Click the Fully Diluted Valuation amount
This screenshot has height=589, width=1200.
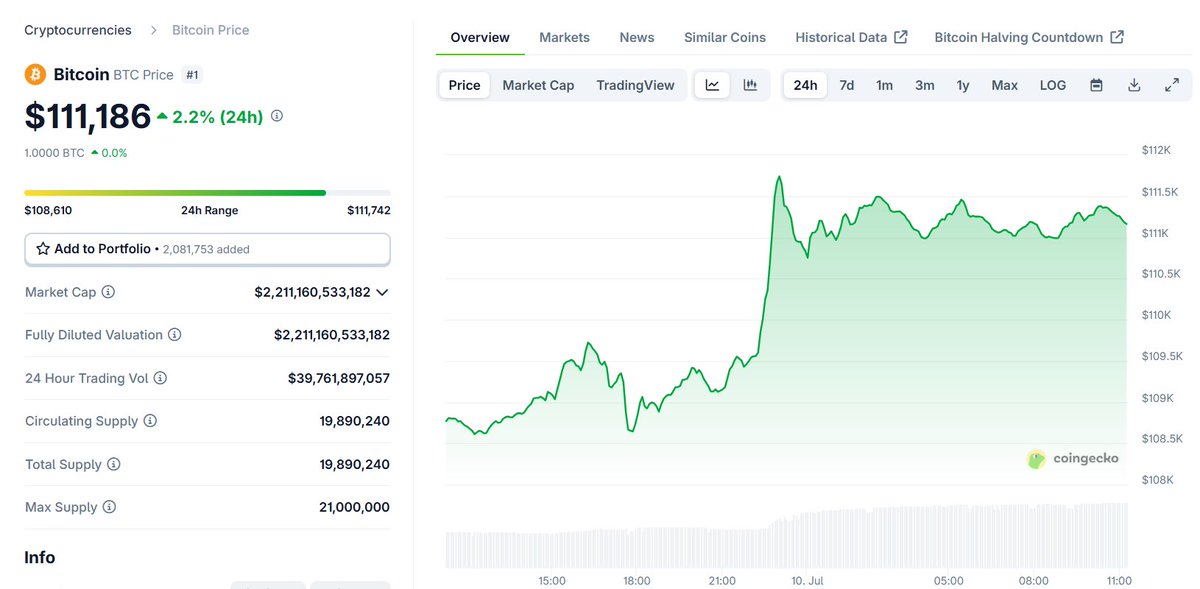point(332,335)
